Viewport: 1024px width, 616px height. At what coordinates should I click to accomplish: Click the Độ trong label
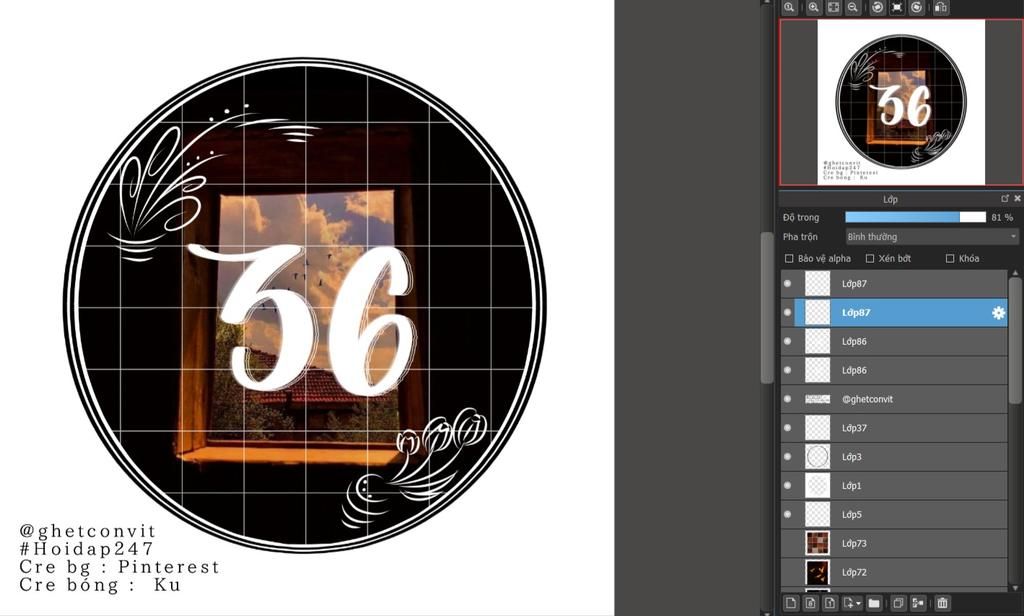pyautogui.click(x=801, y=218)
